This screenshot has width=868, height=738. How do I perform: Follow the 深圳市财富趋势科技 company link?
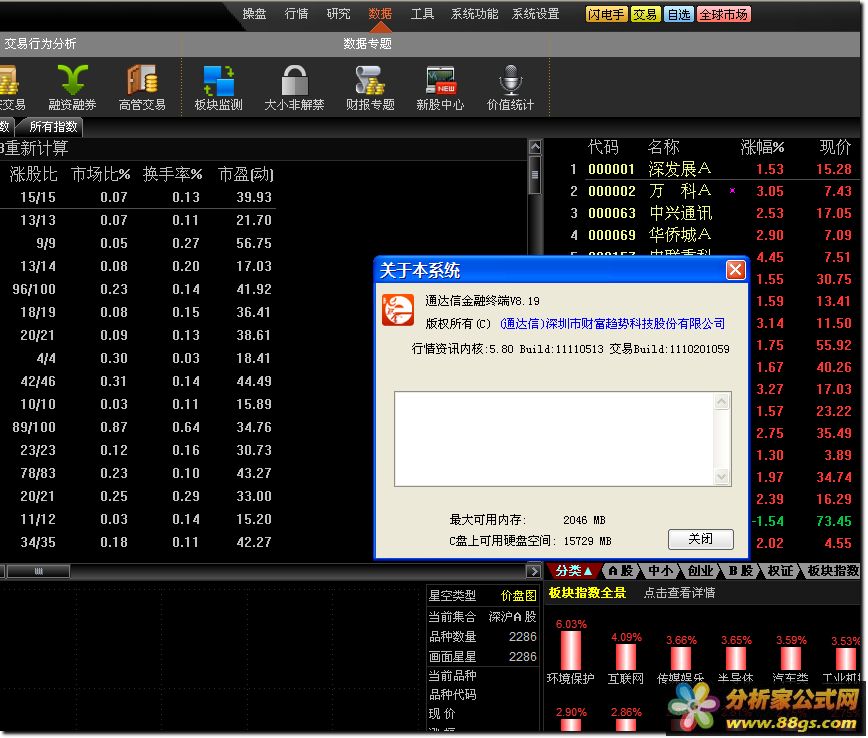(x=612, y=323)
